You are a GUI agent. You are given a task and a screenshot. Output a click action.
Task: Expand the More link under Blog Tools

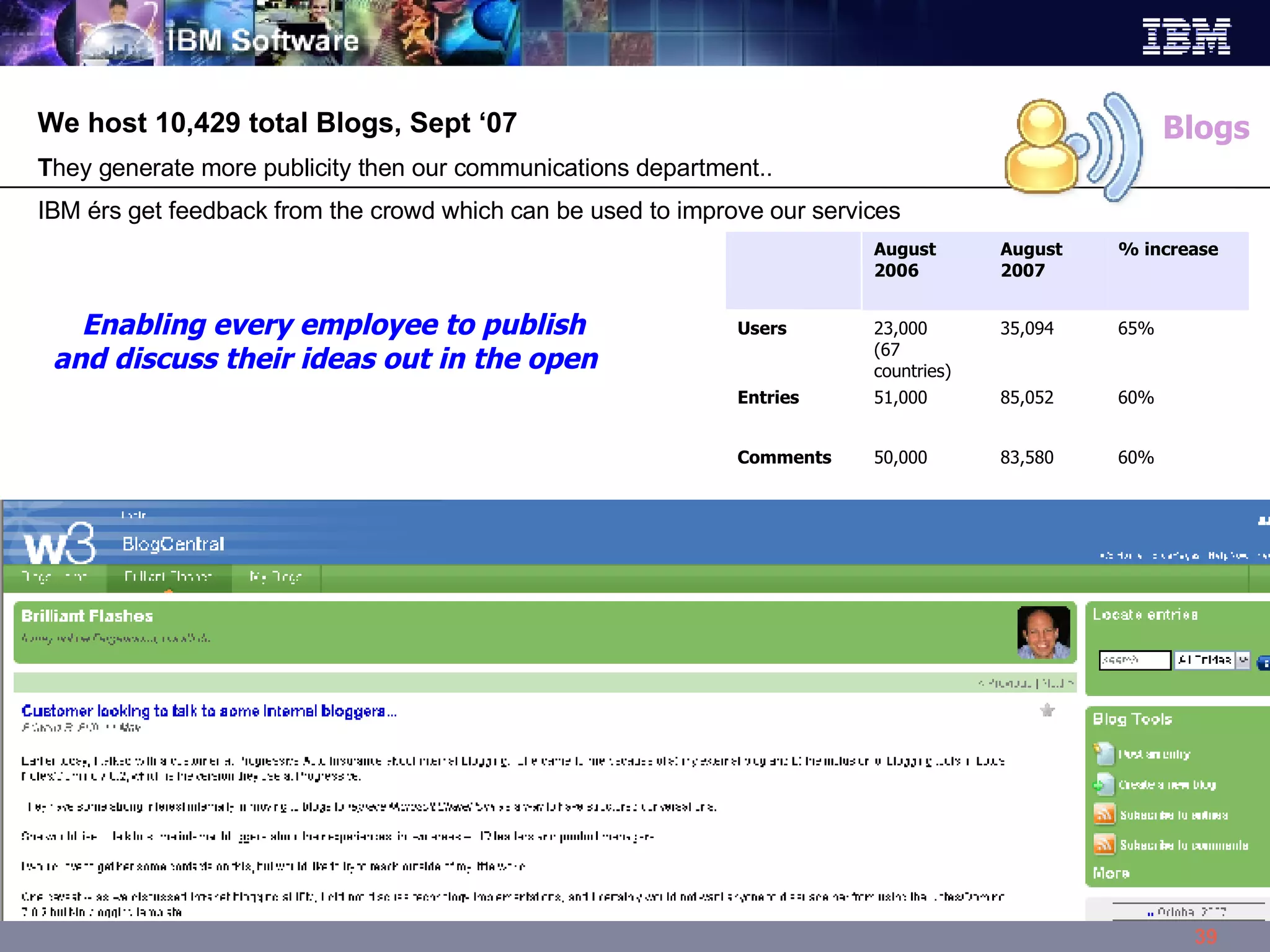(1111, 873)
